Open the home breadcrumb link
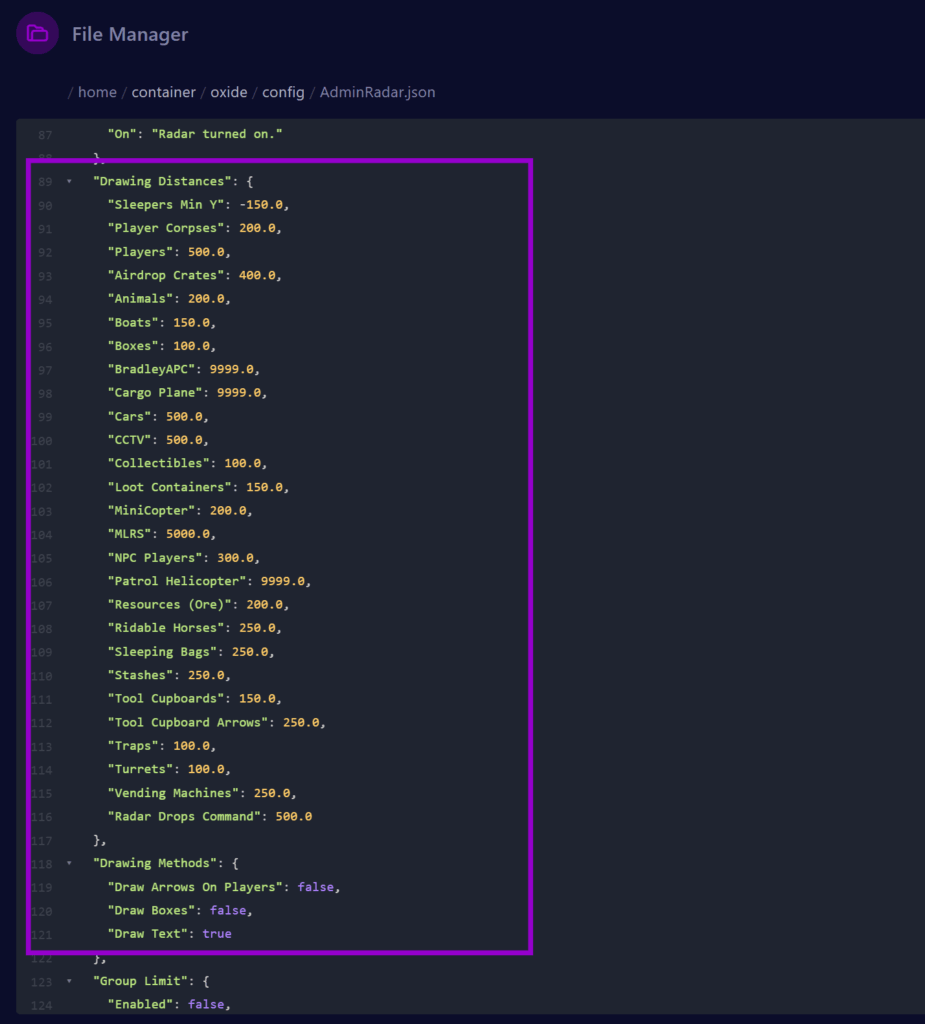The width and height of the screenshot is (925, 1024). [x=97, y=92]
